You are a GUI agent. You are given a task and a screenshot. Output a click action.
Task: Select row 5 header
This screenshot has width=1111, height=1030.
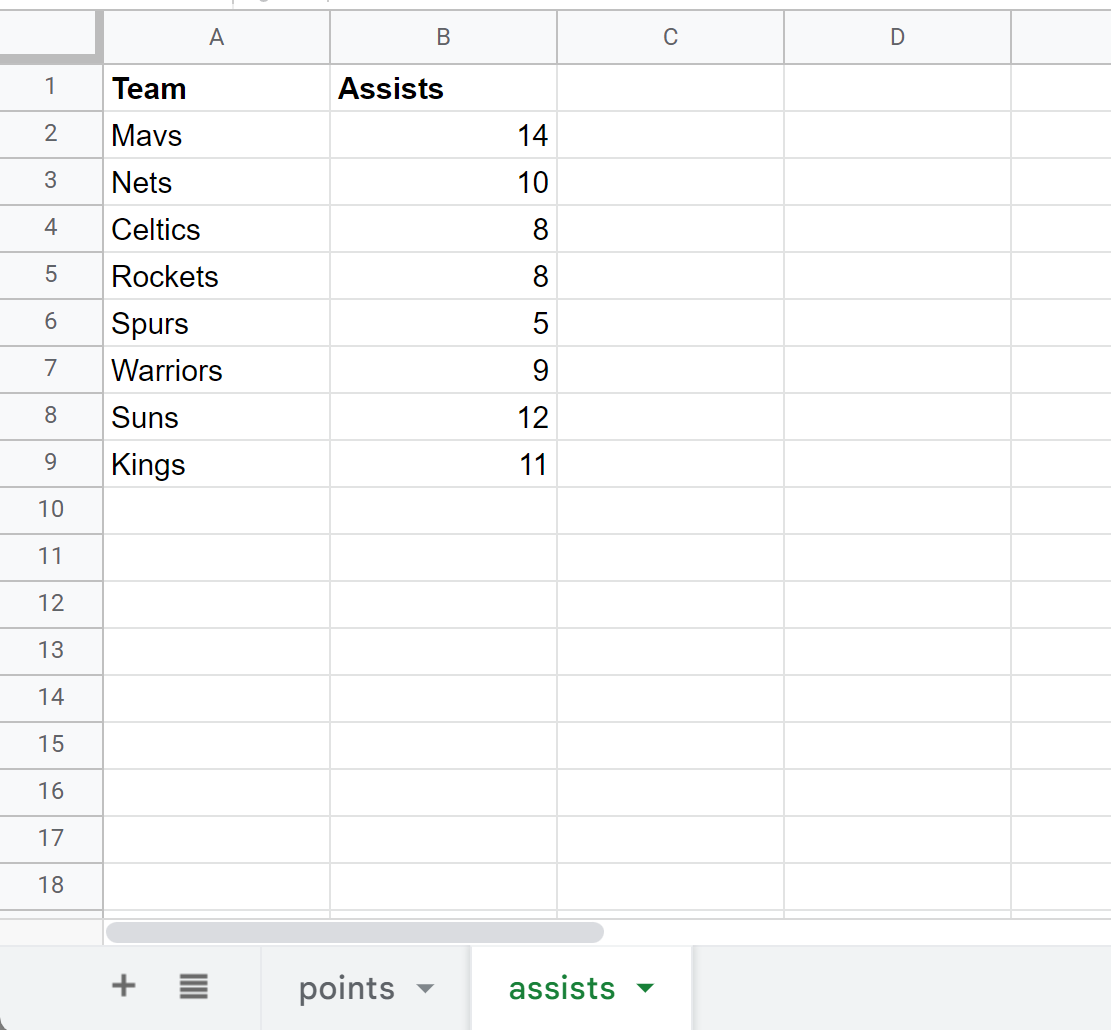point(51,275)
